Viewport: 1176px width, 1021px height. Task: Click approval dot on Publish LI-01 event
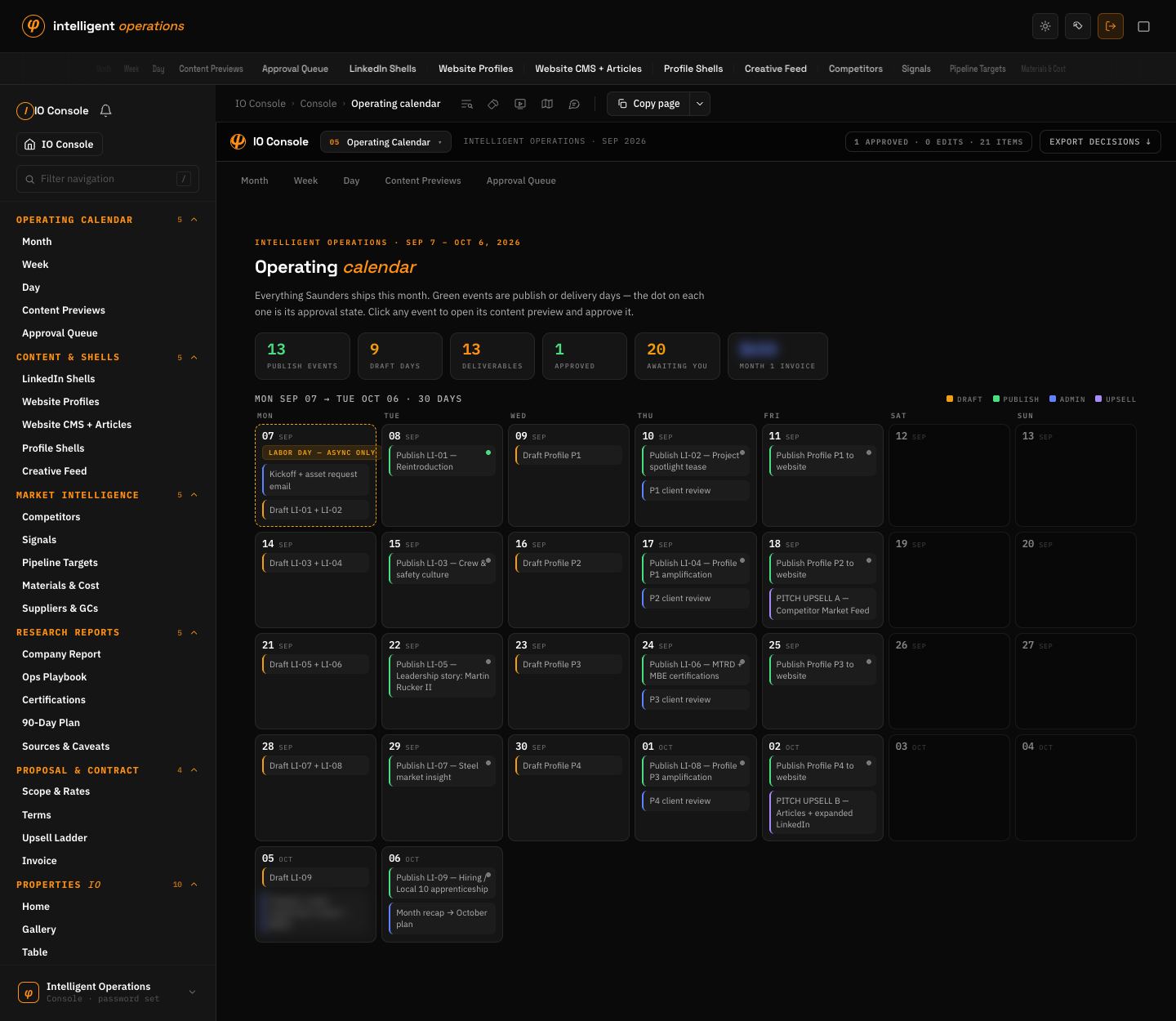(x=488, y=453)
